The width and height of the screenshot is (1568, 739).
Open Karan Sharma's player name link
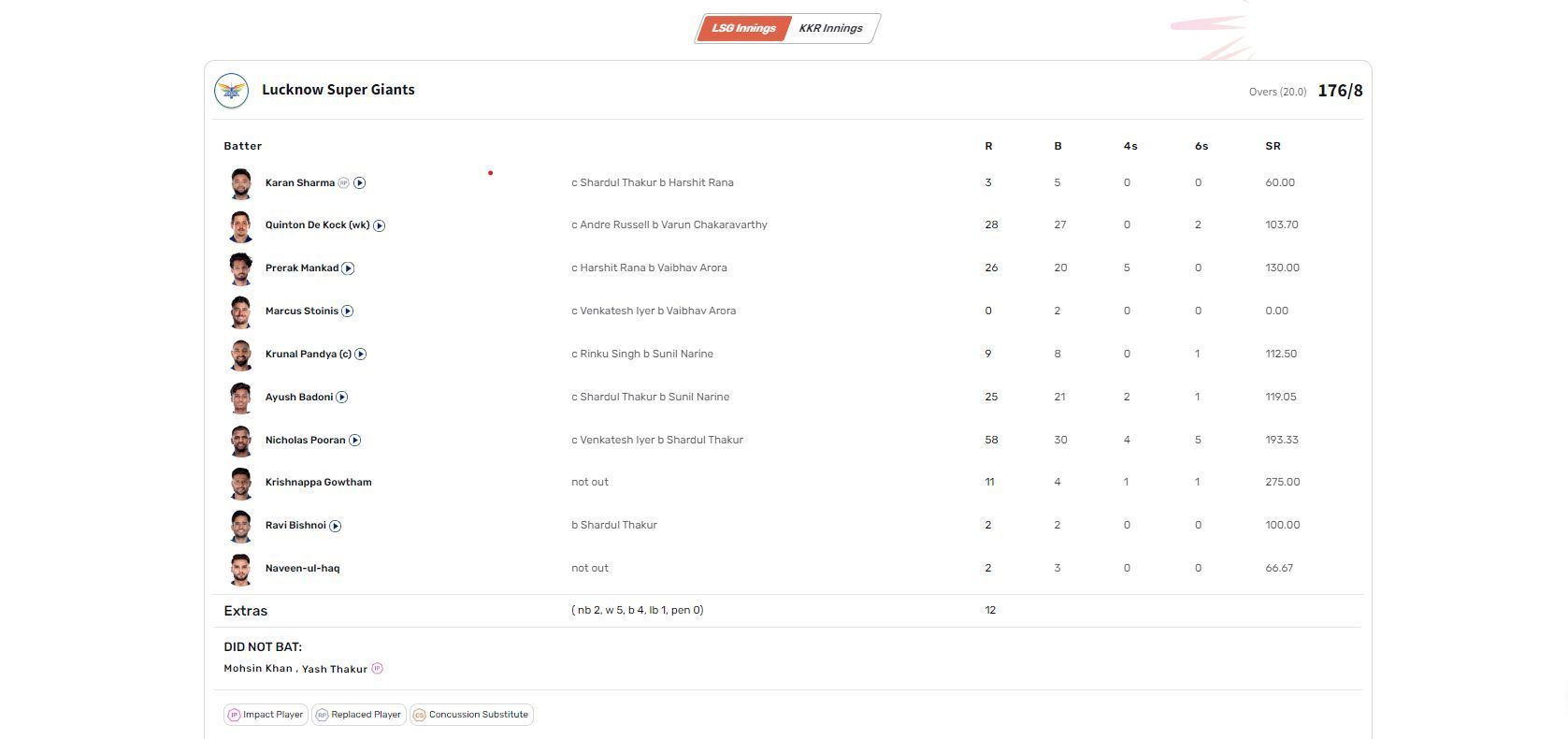tap(300, 183)
